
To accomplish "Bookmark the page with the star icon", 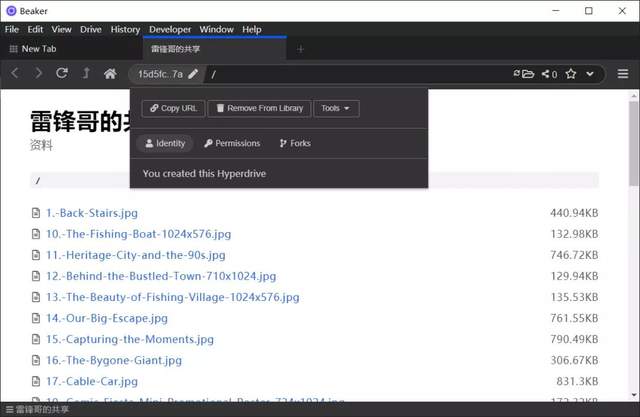I will point(571,74).
